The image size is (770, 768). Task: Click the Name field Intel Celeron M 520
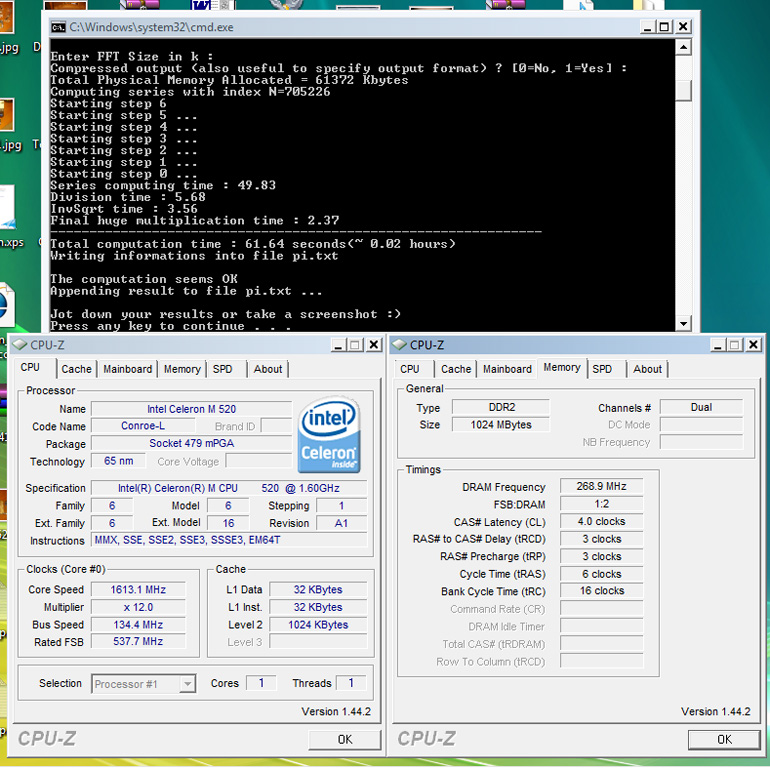(x=192, y=409)
